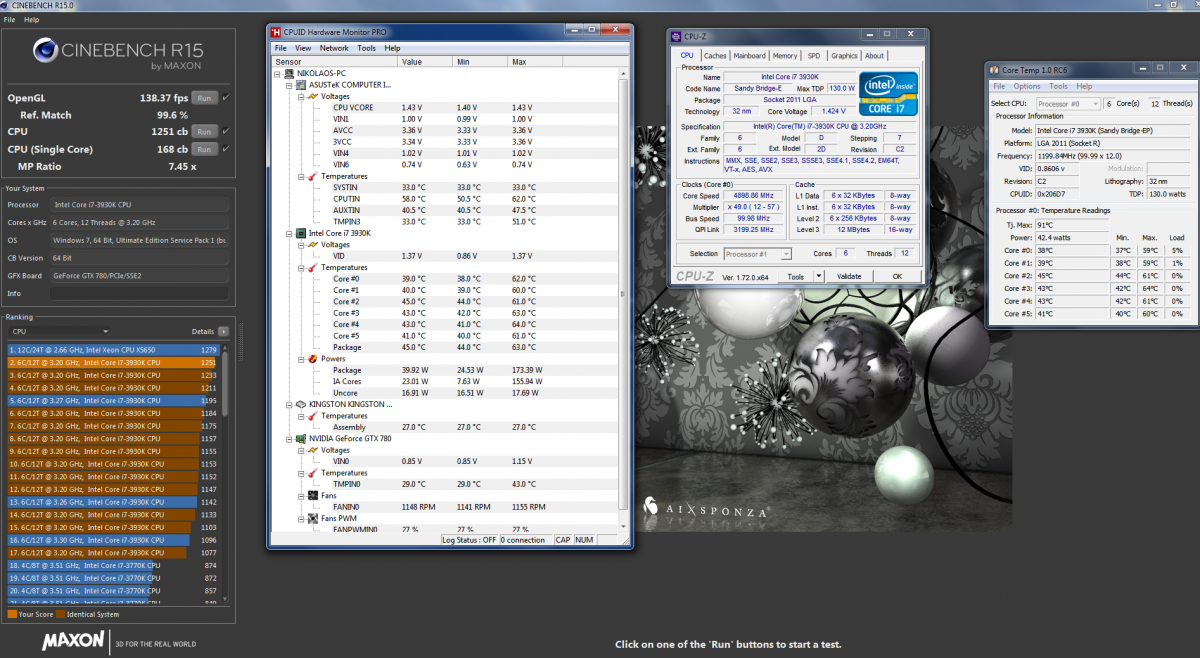
Task: Click the Cinebench Info input field
Action: [x=140, y=293]
